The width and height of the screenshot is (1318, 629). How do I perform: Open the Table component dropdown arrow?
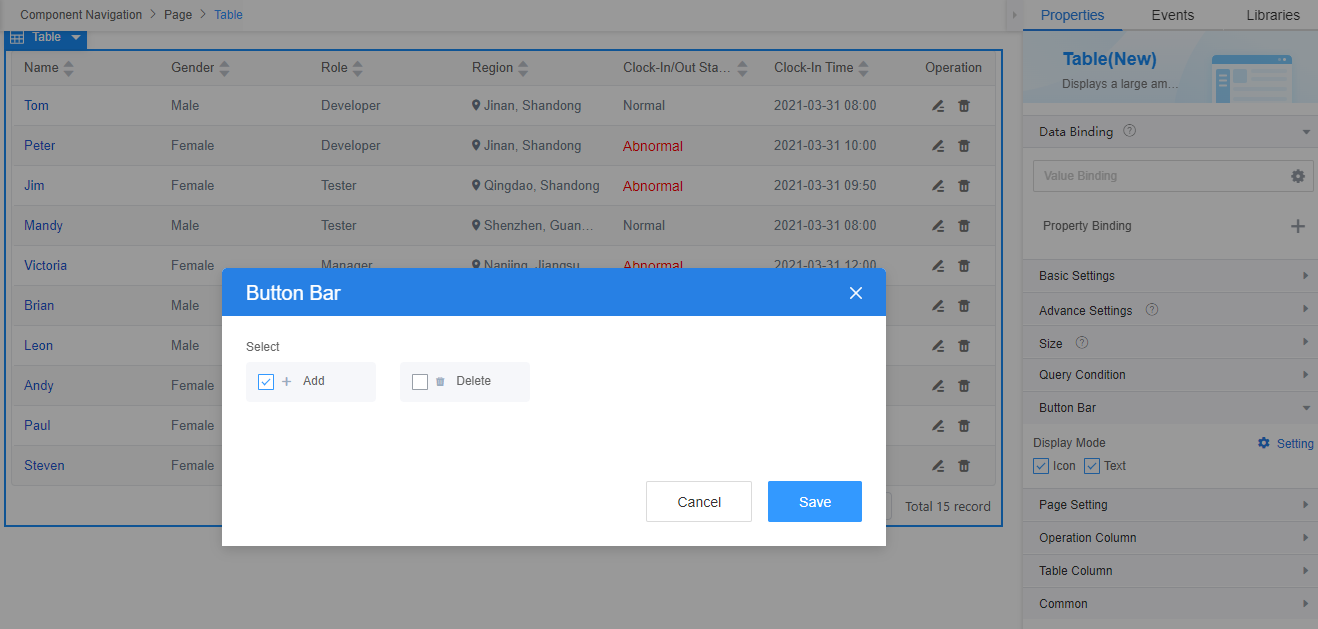tap(76, 38)
